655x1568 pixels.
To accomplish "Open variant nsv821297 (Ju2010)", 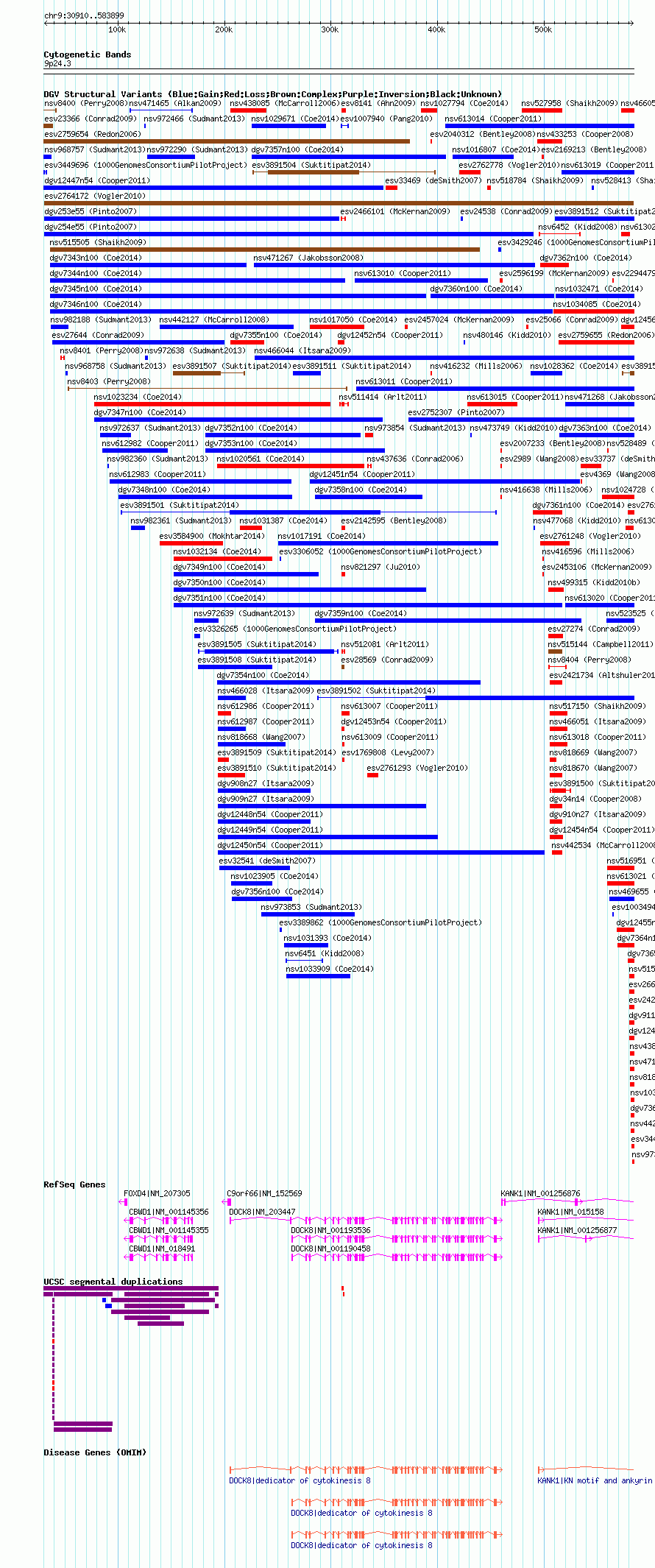I will (x=380, y=567).
